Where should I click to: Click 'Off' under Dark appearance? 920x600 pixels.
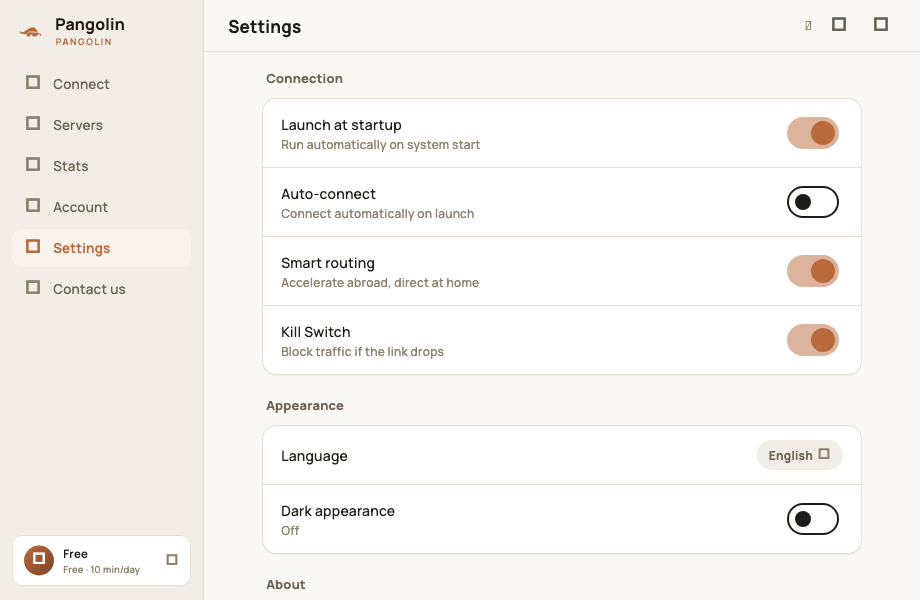coord(290,531)
